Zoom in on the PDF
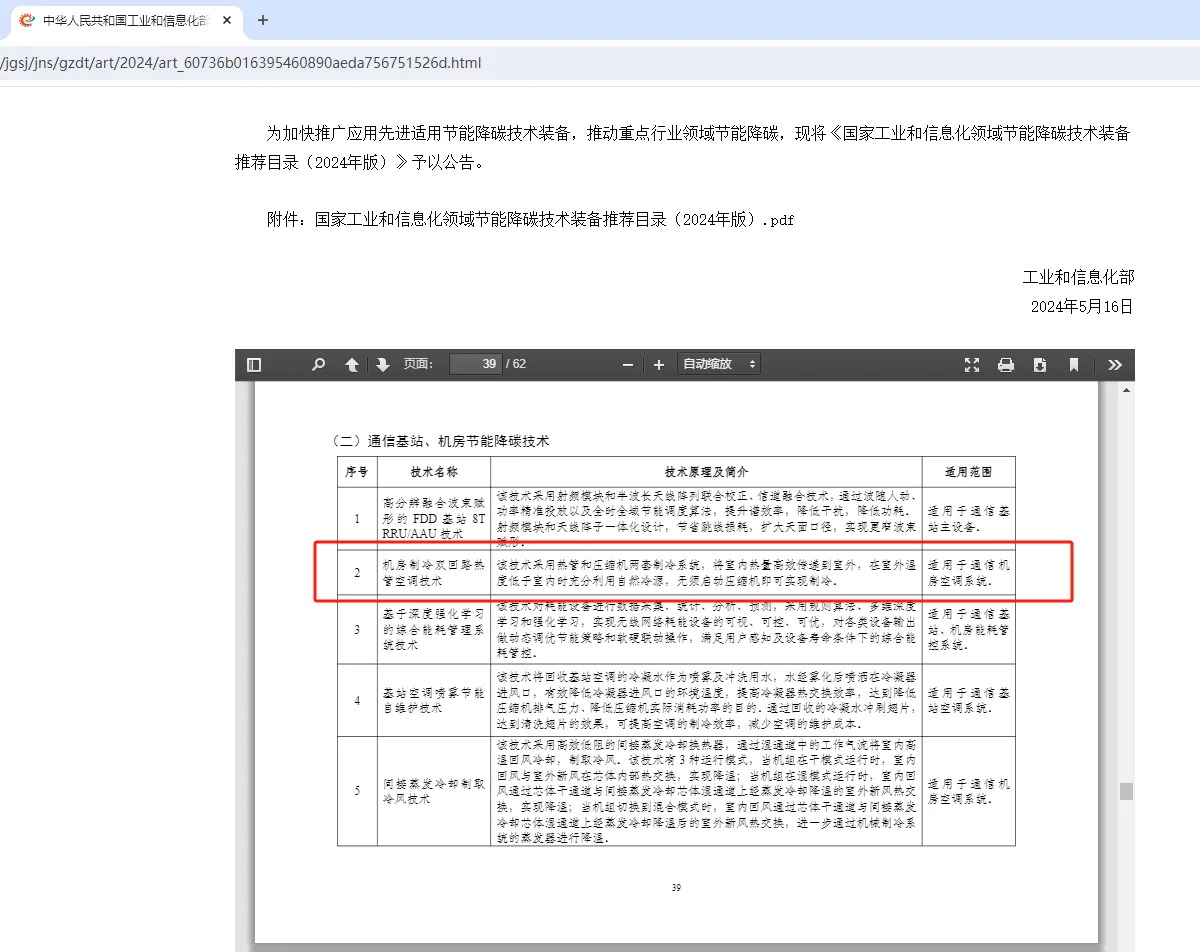 [x=656, y=364]
